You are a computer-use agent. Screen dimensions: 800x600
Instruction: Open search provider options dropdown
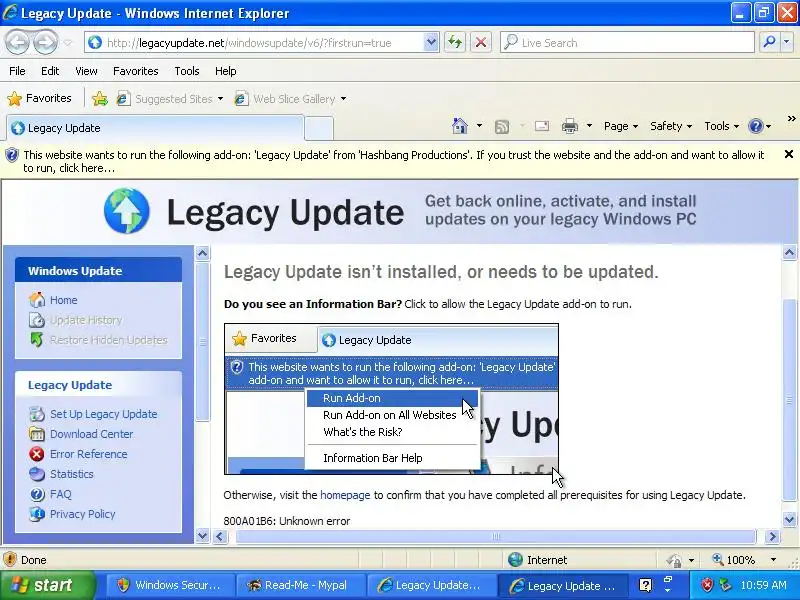(786, 42)
